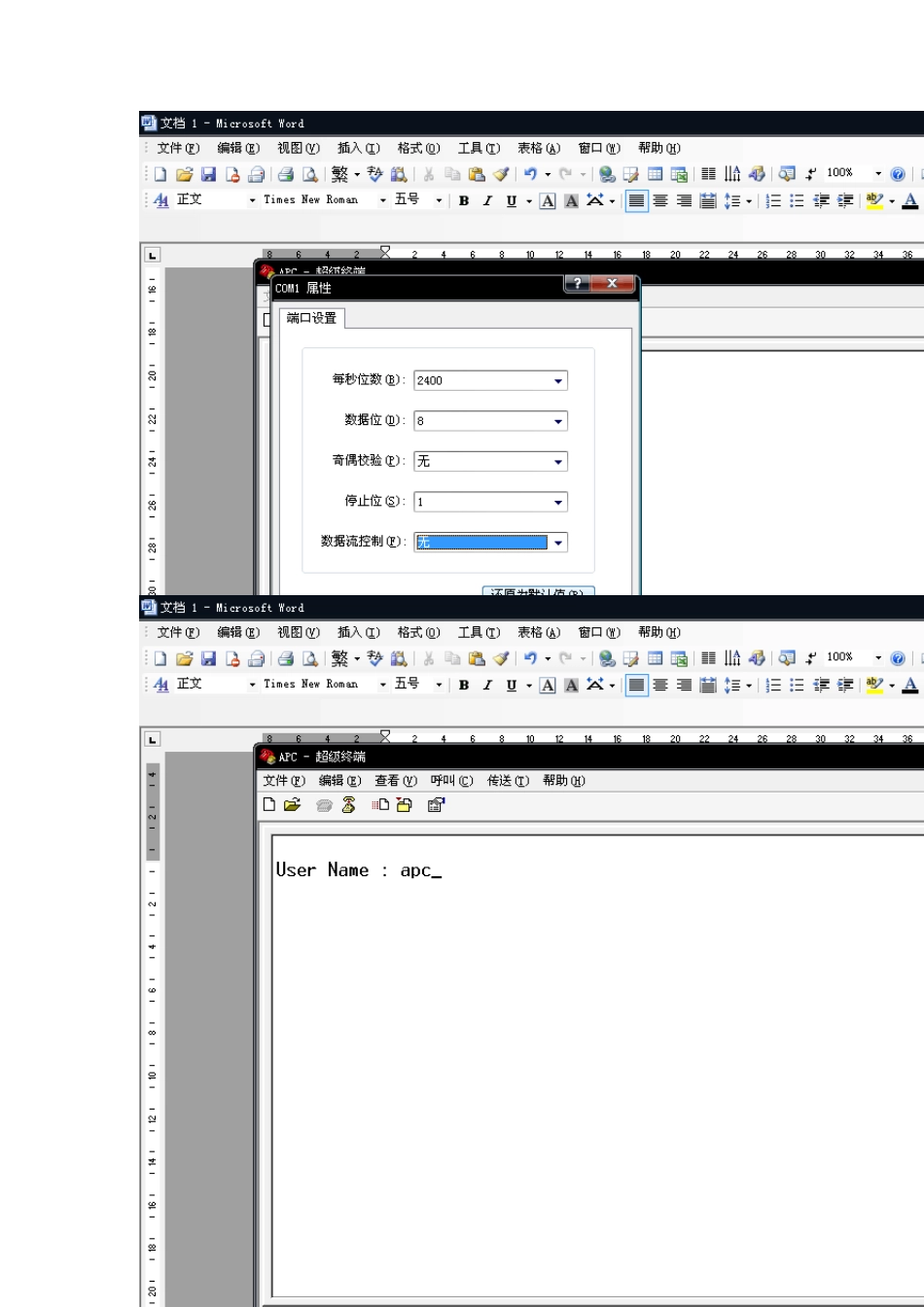
Task: Click Show/Hide formatting marks in lower Word toolbar
Action: (810, 659)
